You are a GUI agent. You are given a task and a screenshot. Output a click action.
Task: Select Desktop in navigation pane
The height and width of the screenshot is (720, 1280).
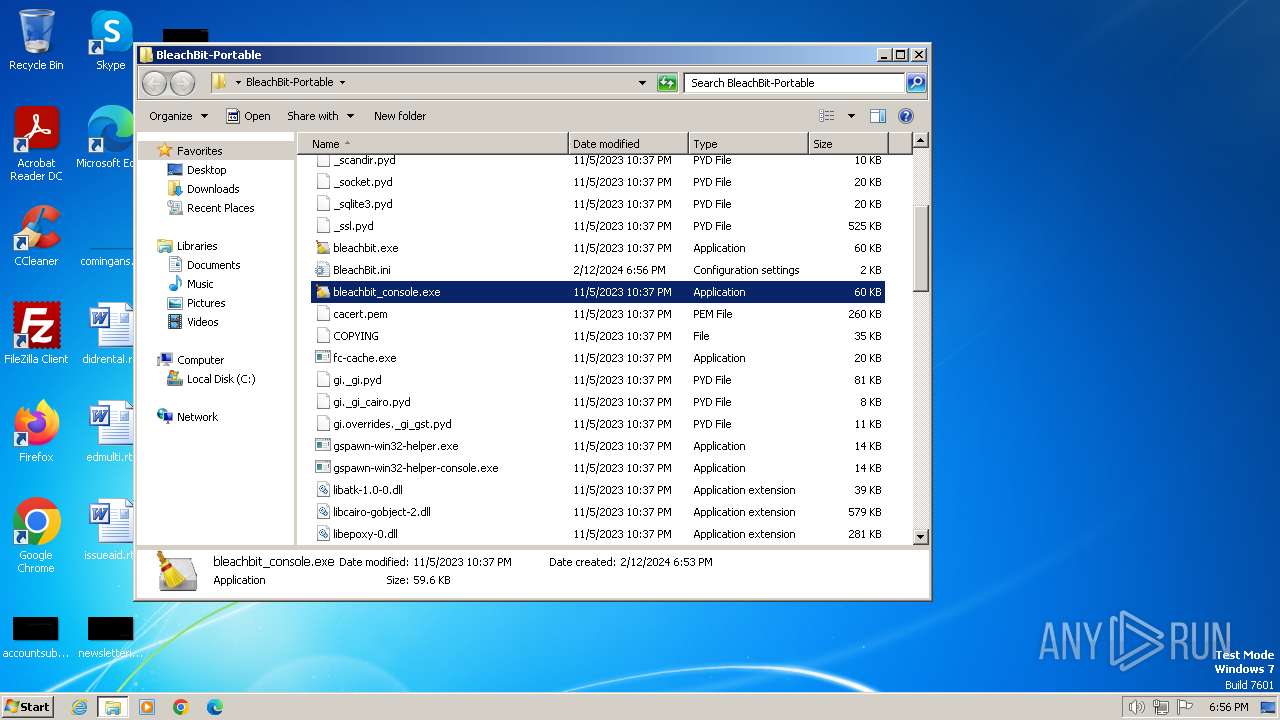coord(206,170)
